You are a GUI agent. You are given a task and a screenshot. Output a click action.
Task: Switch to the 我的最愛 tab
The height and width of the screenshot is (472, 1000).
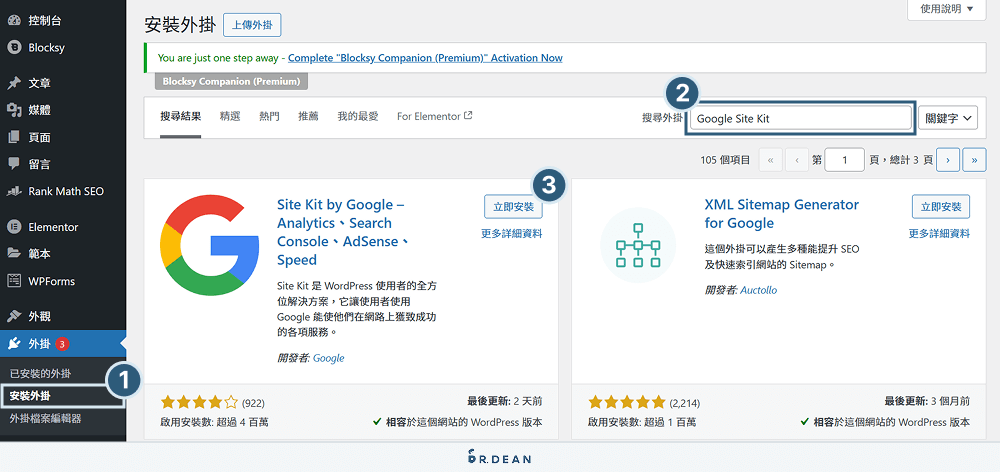pos(358,116)
